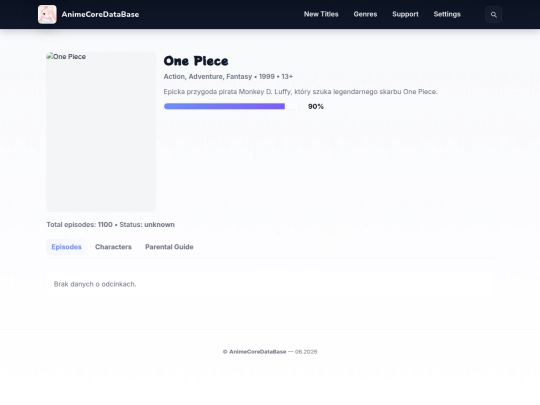This screenshot has width=540, height=405.
Task: Click the 'Total episodes: 1100' text
Action: click(x=80, y=225)
